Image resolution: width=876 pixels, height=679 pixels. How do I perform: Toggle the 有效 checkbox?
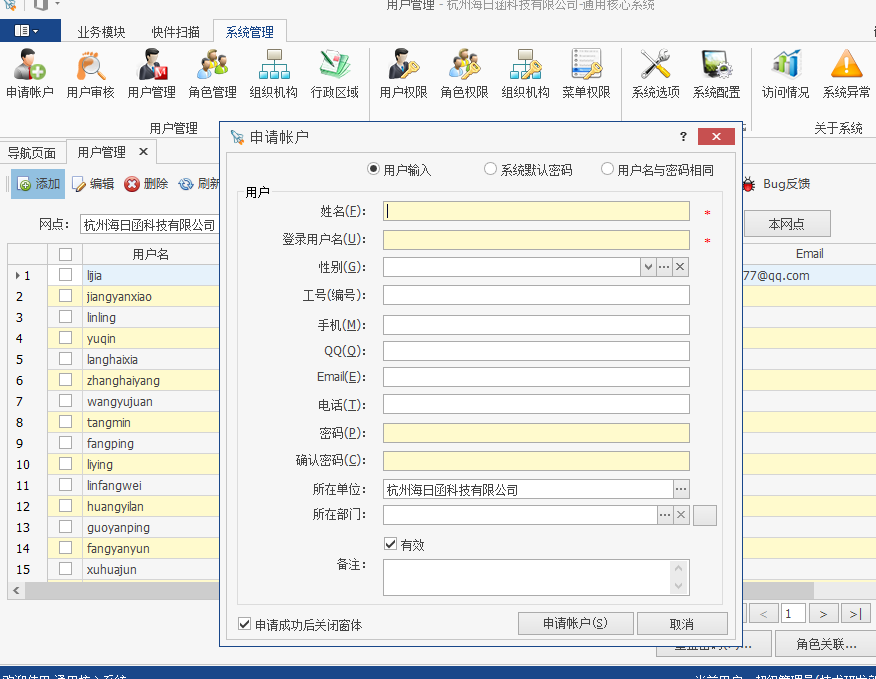coord(391,544)
